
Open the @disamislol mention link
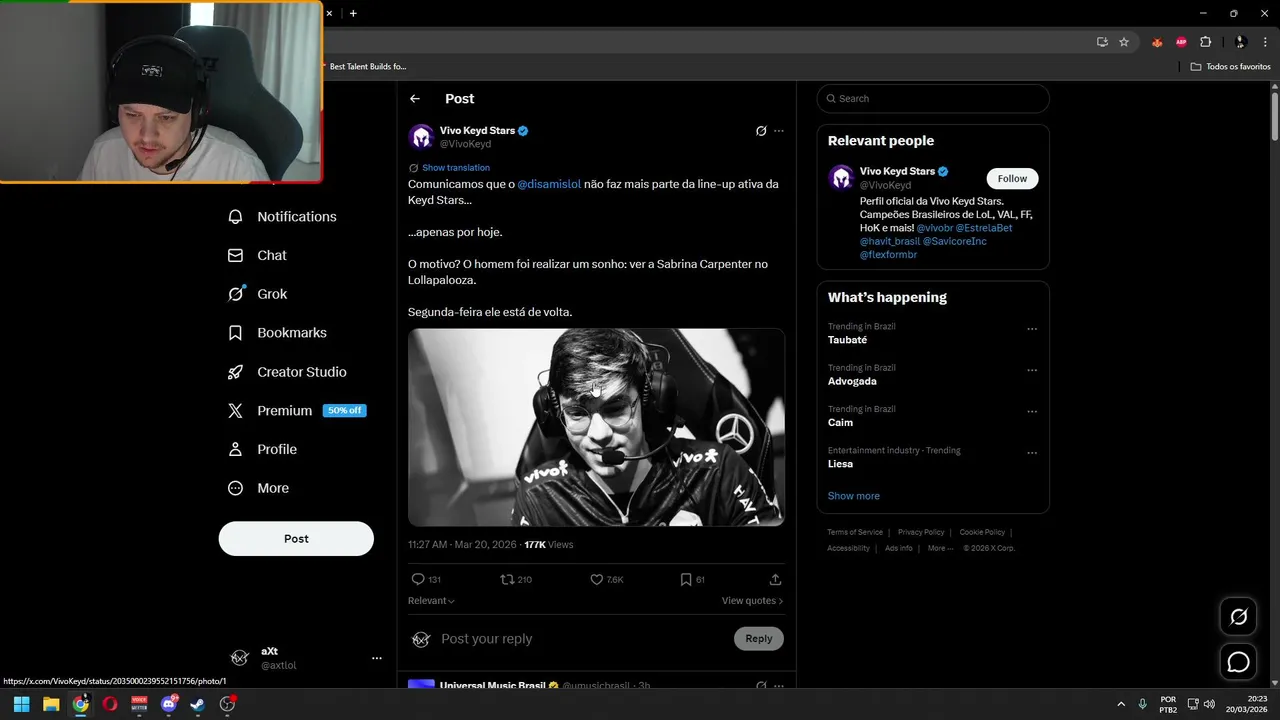click(549, 184)
